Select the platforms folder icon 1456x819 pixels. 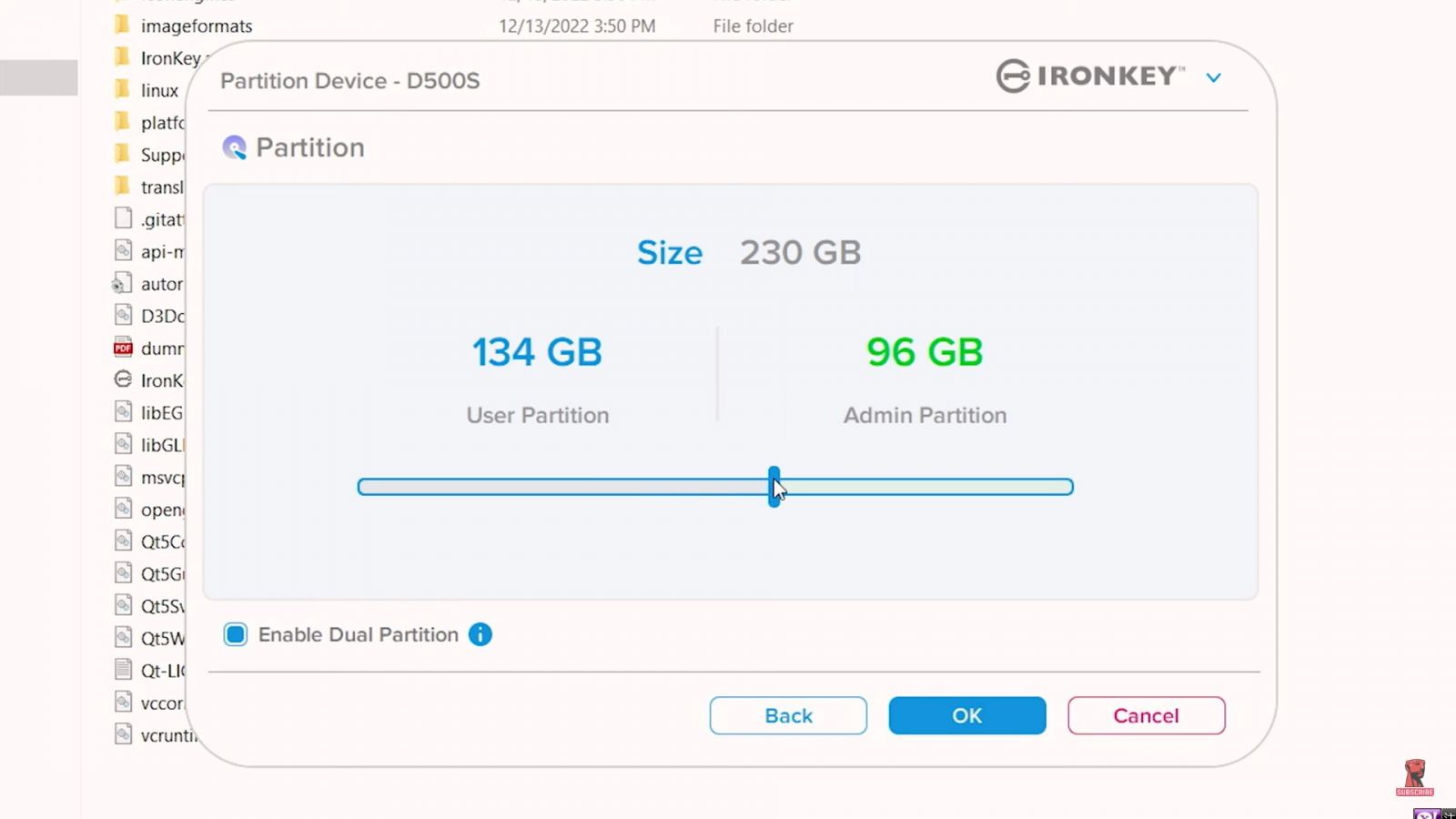click(123, 121)
